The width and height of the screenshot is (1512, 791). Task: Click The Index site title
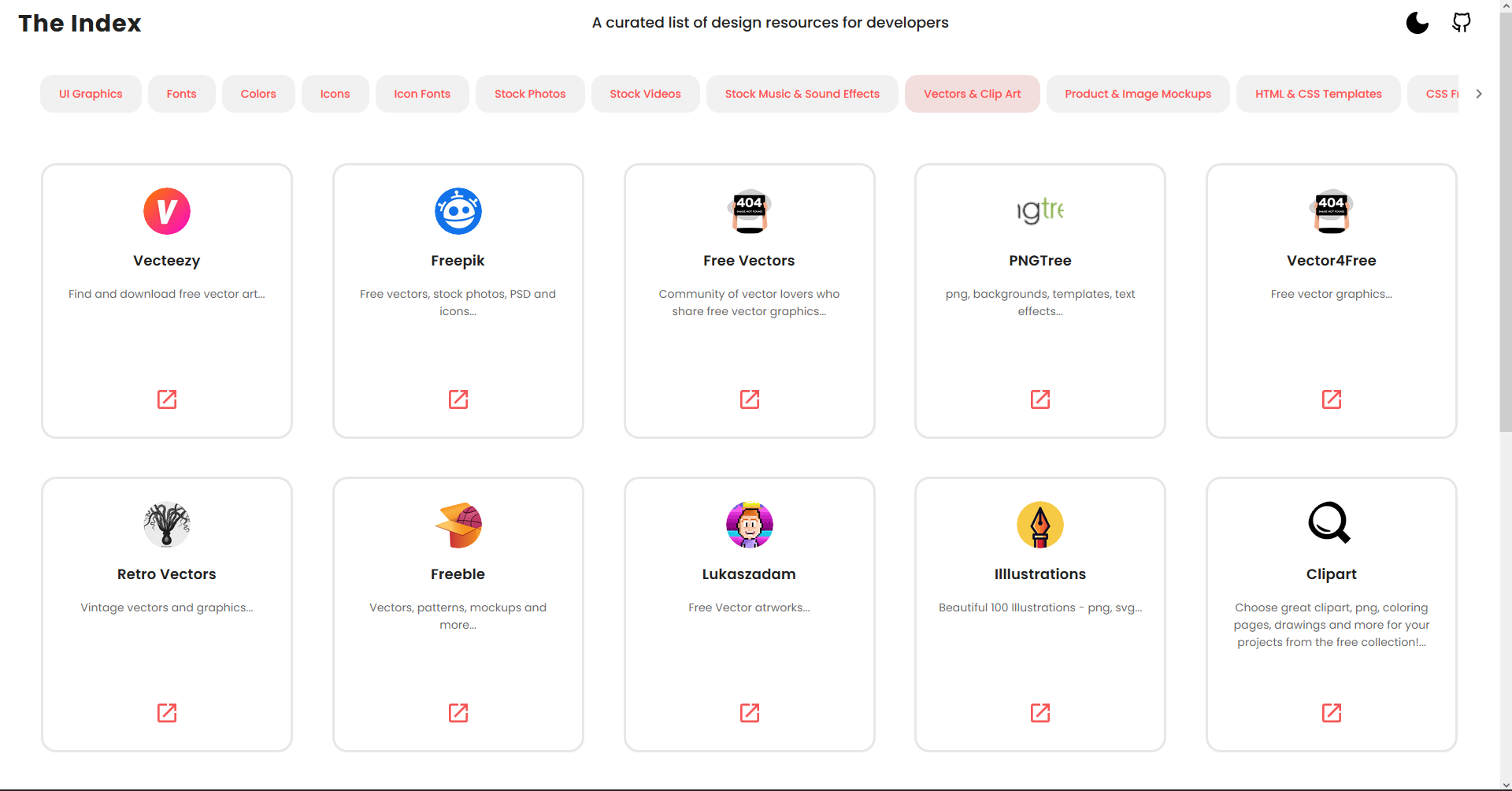coord(80,23)
